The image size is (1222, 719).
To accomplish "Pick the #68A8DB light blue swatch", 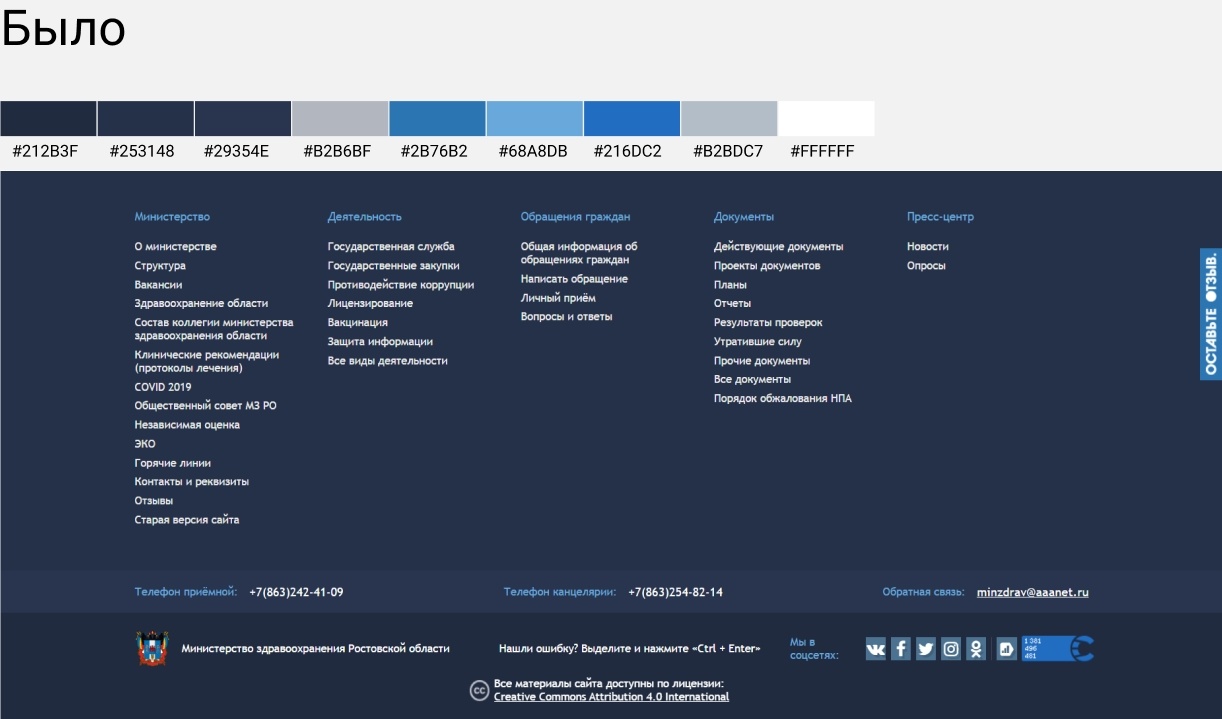I will pos(534,118).
